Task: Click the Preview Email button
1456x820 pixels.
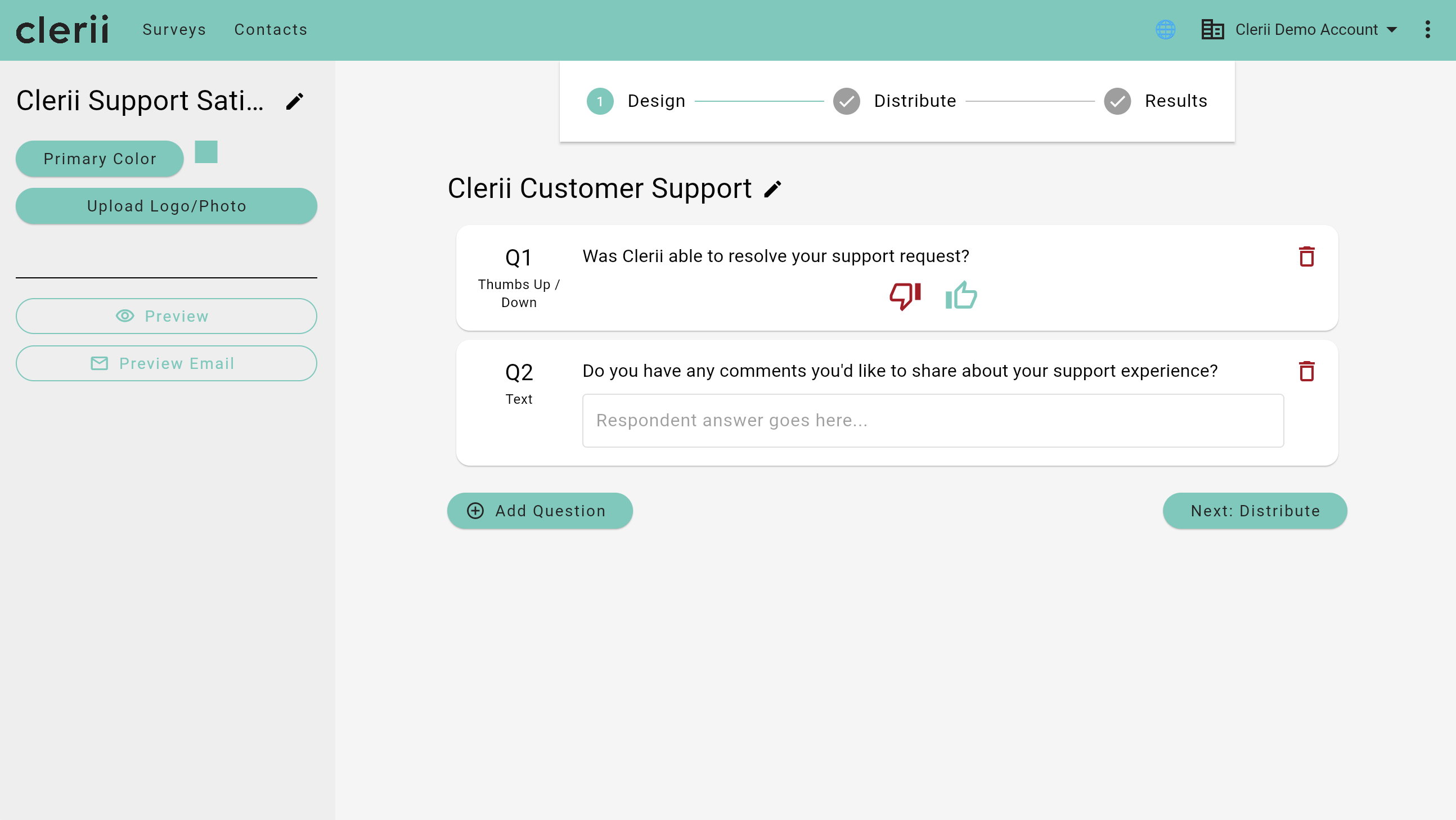Action: coord(166,364)
